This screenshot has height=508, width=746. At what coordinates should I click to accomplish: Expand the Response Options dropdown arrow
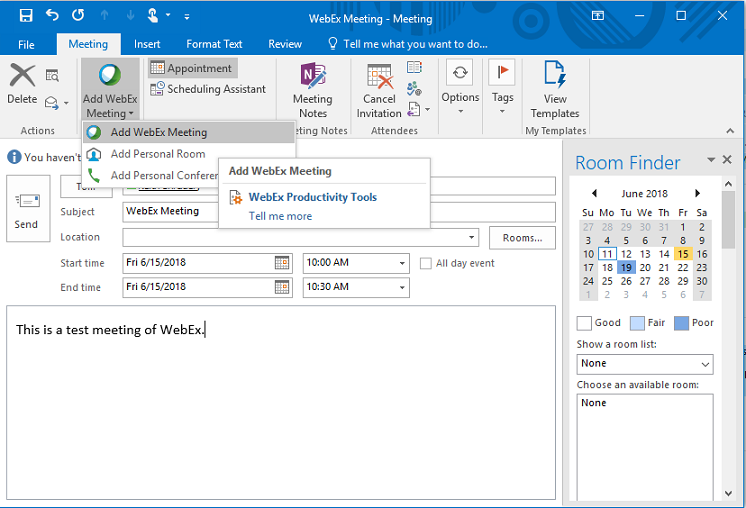click(428, 109)
